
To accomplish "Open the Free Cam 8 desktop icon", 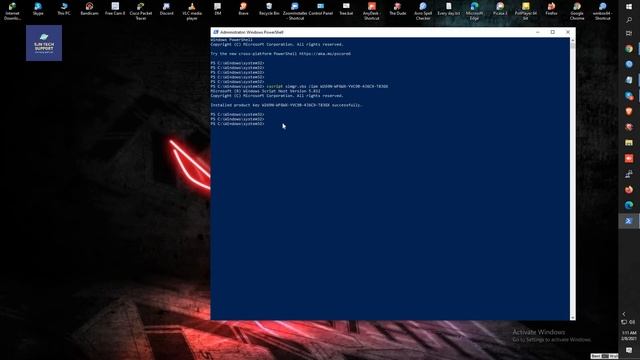I will pos(115,9).
